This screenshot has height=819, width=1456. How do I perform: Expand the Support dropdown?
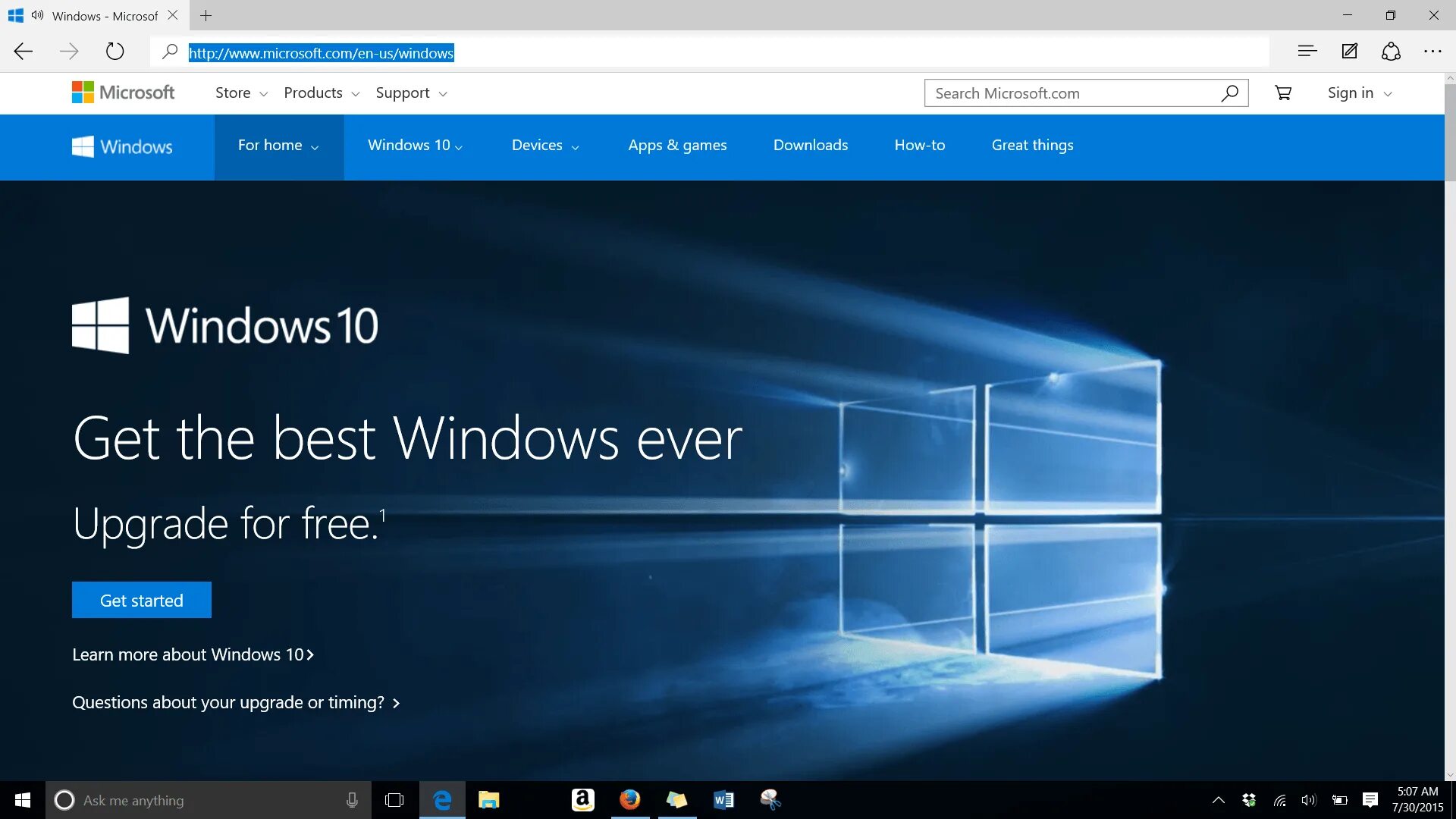[411, 93]
